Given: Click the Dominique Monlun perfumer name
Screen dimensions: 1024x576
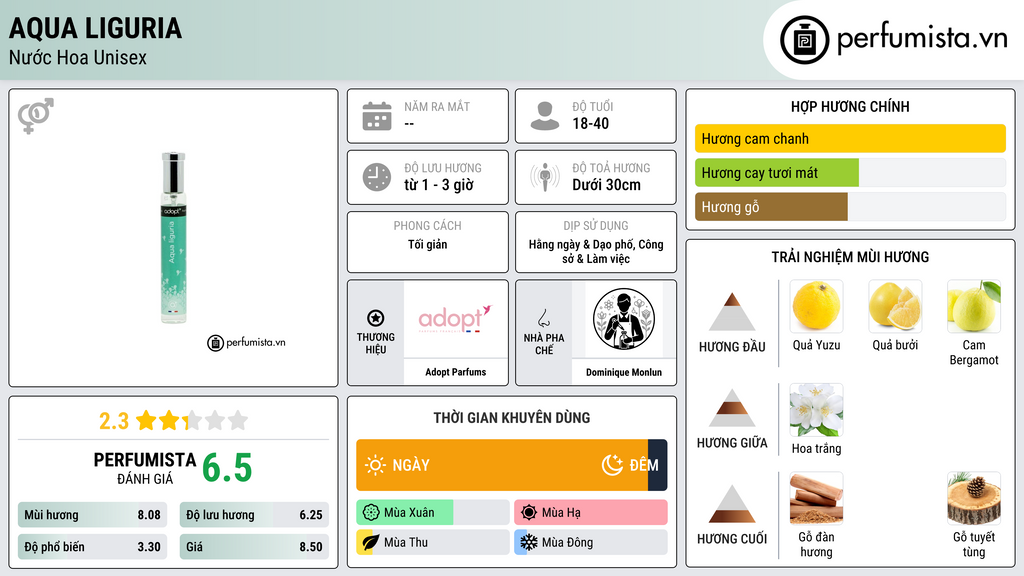Looking at the screenshot, I should coord(624,372).
